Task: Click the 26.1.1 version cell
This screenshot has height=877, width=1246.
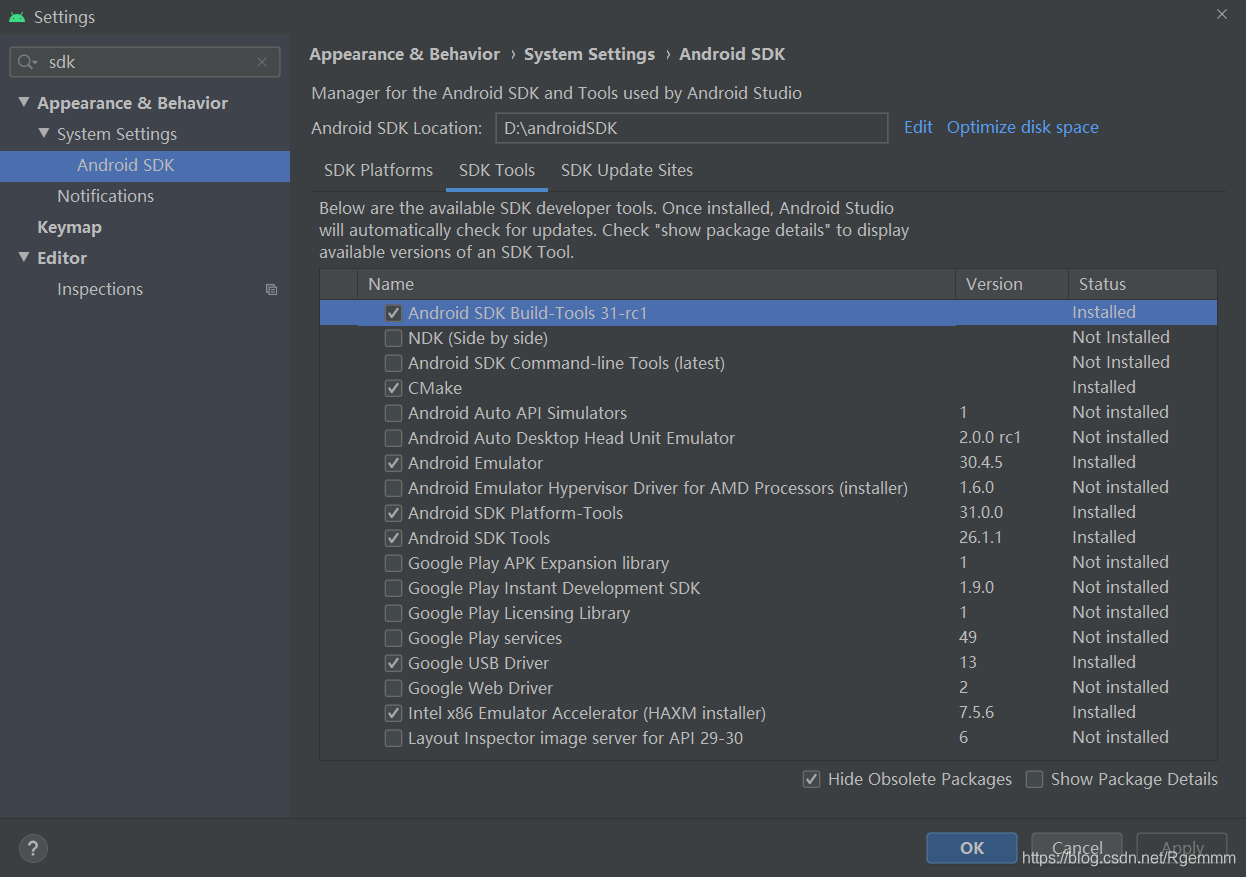Action: pyautogui.click(x=981, y=538)
